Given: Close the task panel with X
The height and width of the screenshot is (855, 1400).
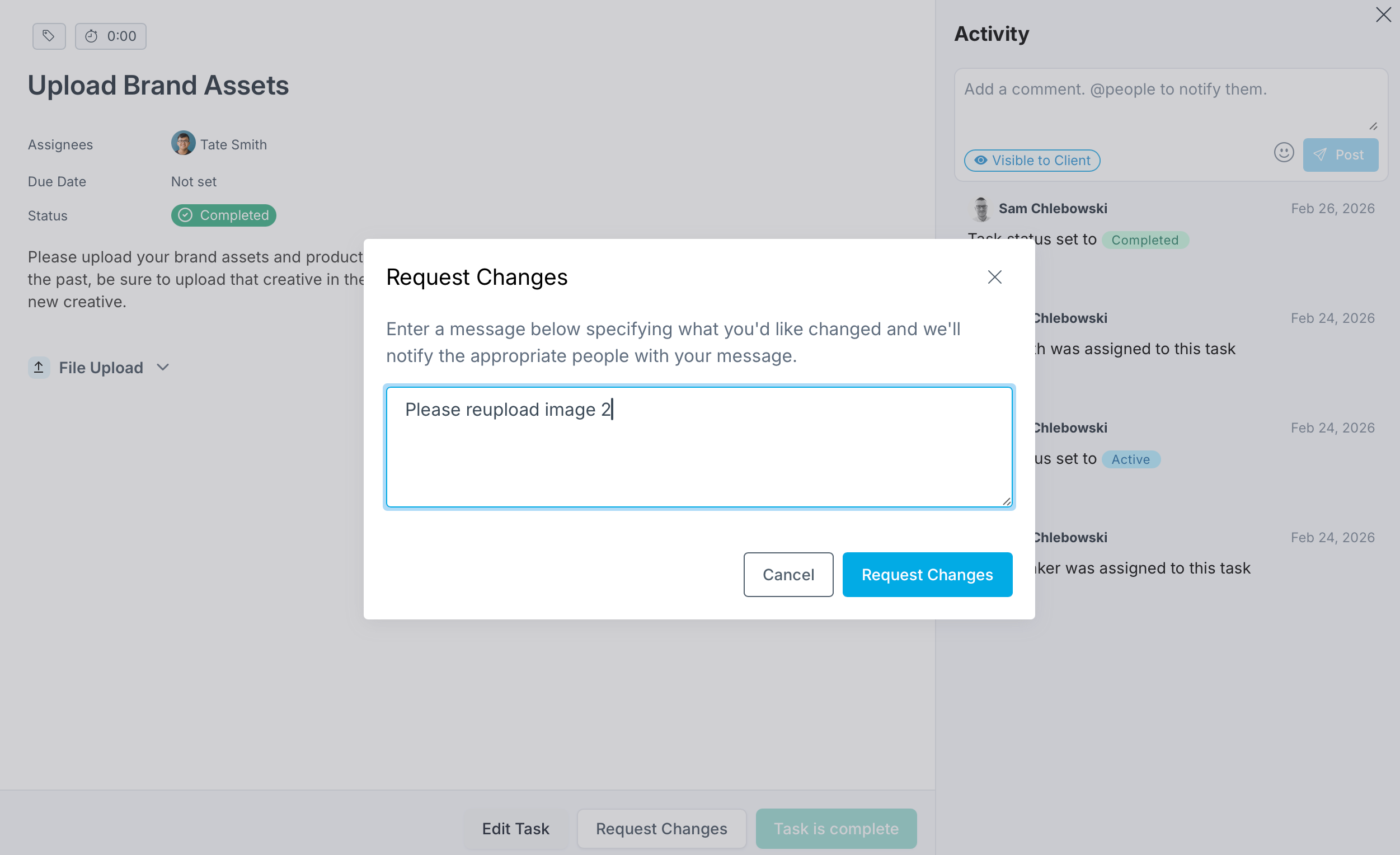Looking at the screenshot, I should coord(1383,15).
